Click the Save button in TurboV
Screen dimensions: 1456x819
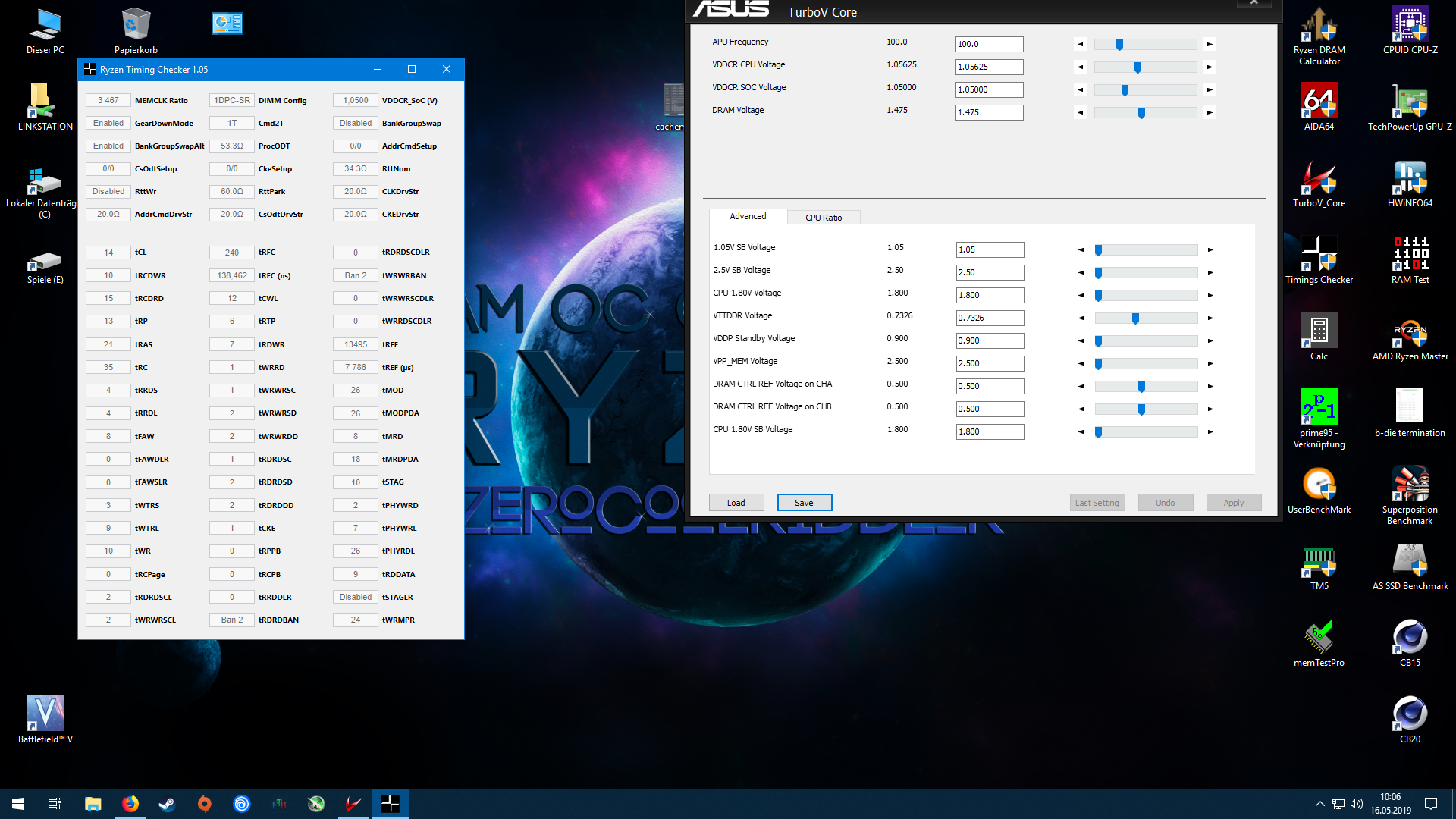pyautogui.click(x=804, y=503)
